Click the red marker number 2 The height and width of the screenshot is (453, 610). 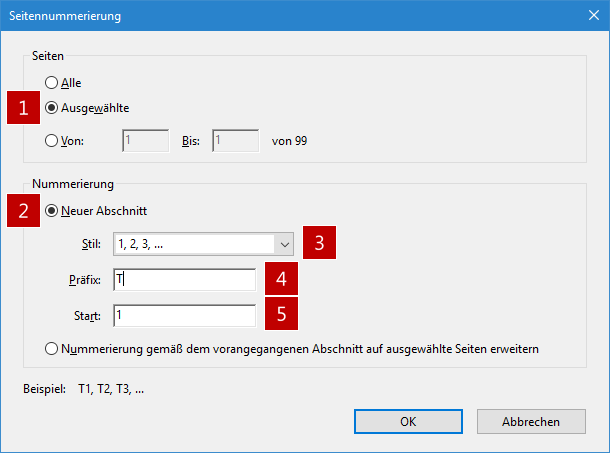[23, 211]
